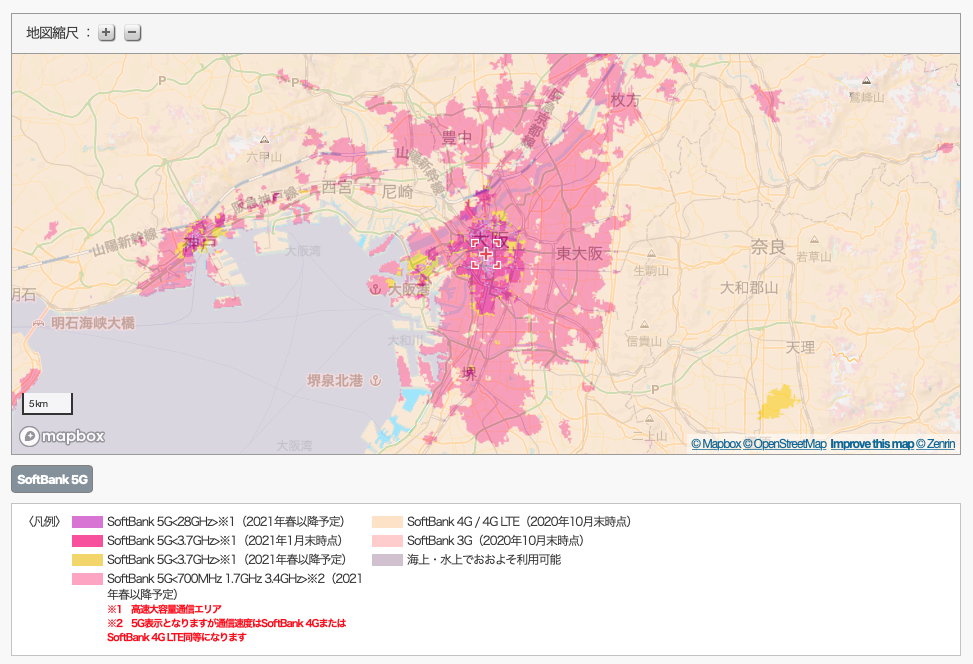Click the pale pink SoftBank 3G legend swatch

[387, 541]
